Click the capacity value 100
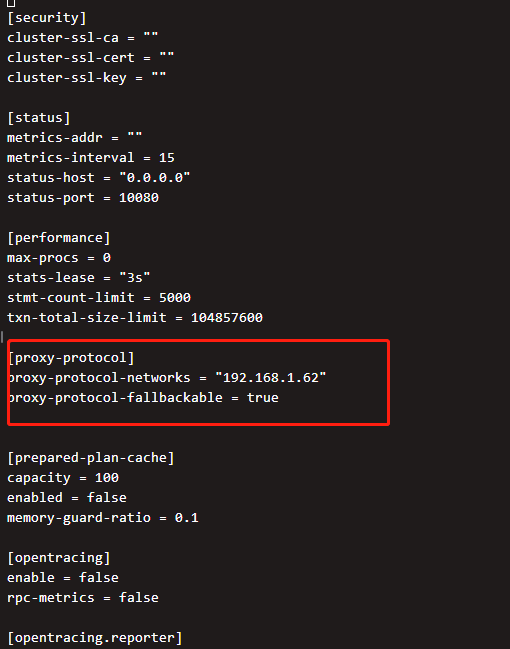510x649 pixels. coord(107,478)
